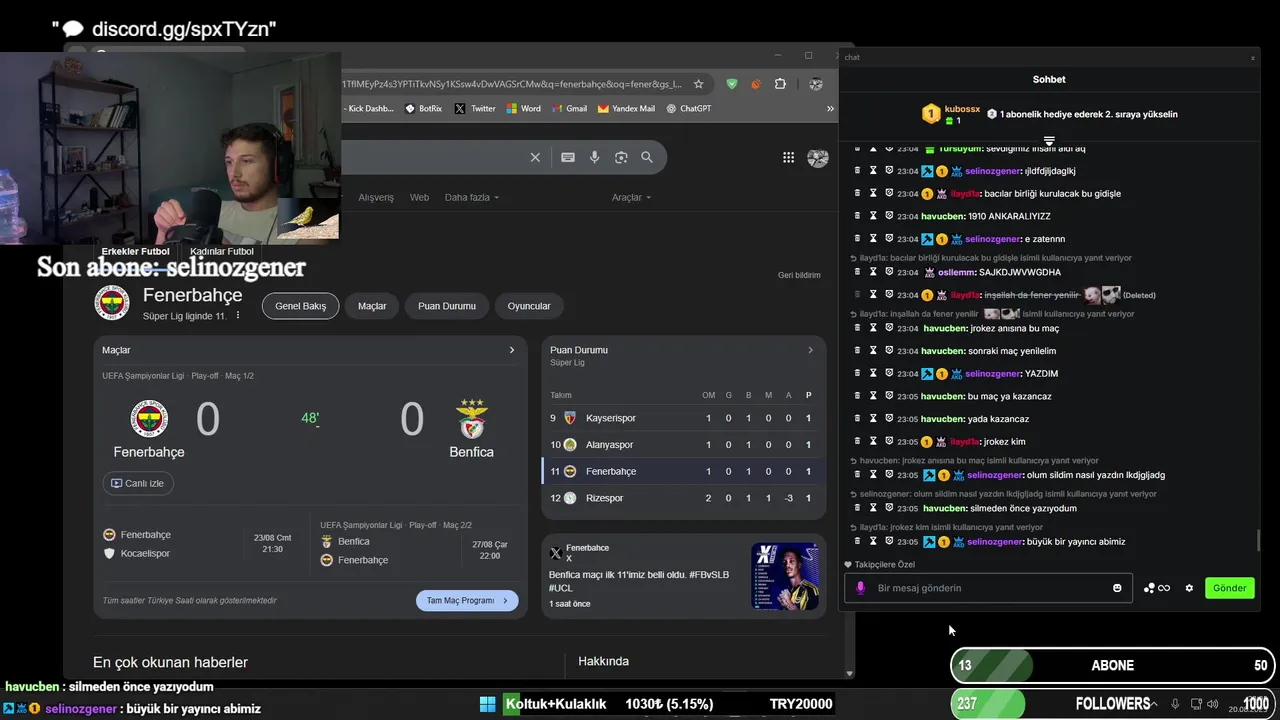Switch to the Alışveriş search tab
Screen dimensions: 1280x720
click(x=376, y=197)
